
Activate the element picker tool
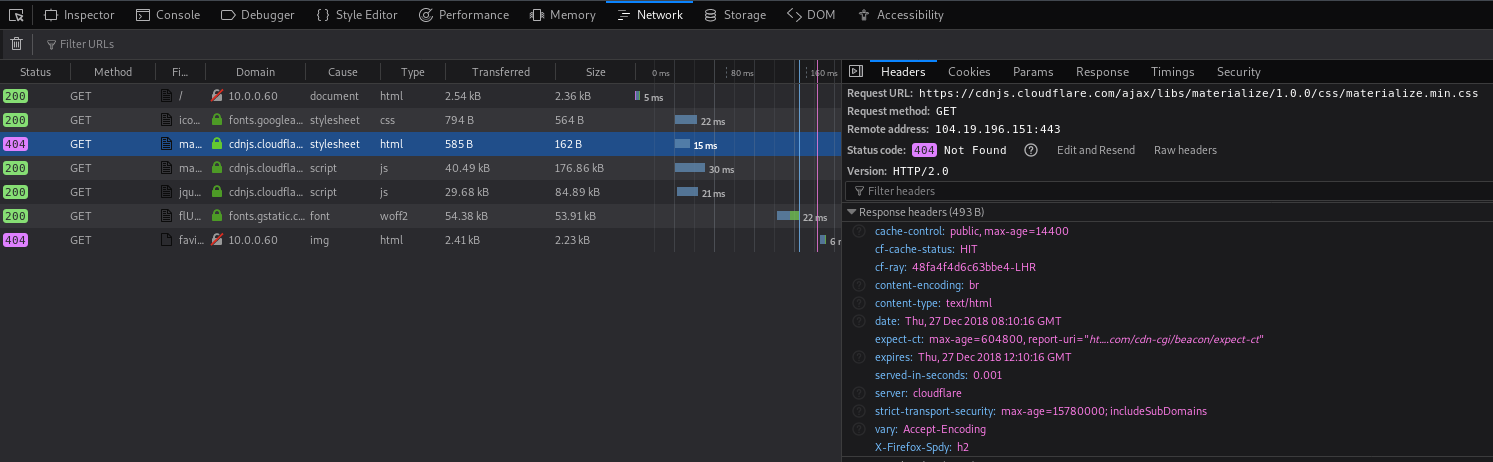tap(16, 15)
